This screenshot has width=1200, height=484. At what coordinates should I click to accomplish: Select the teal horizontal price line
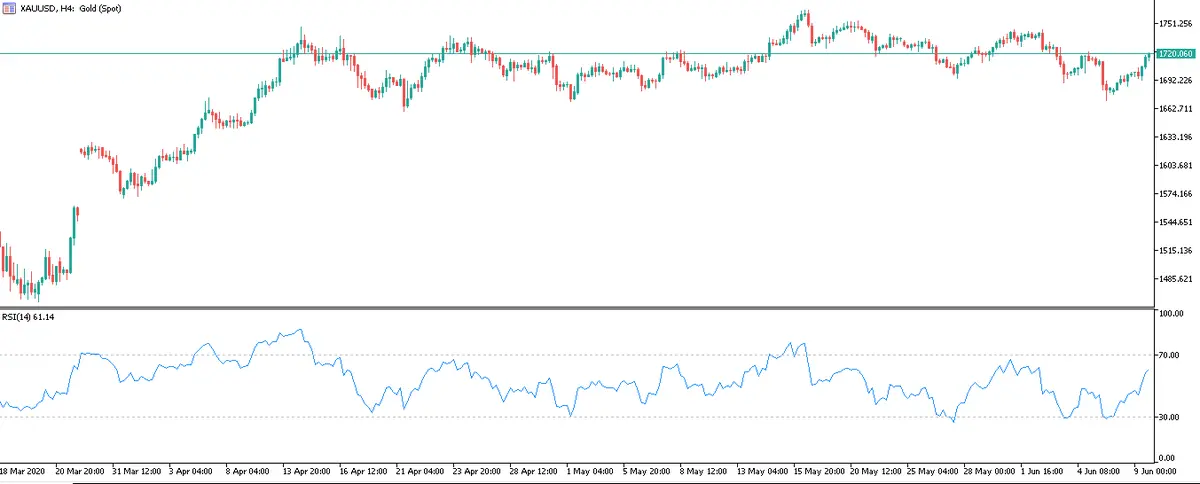click(600, 53)
